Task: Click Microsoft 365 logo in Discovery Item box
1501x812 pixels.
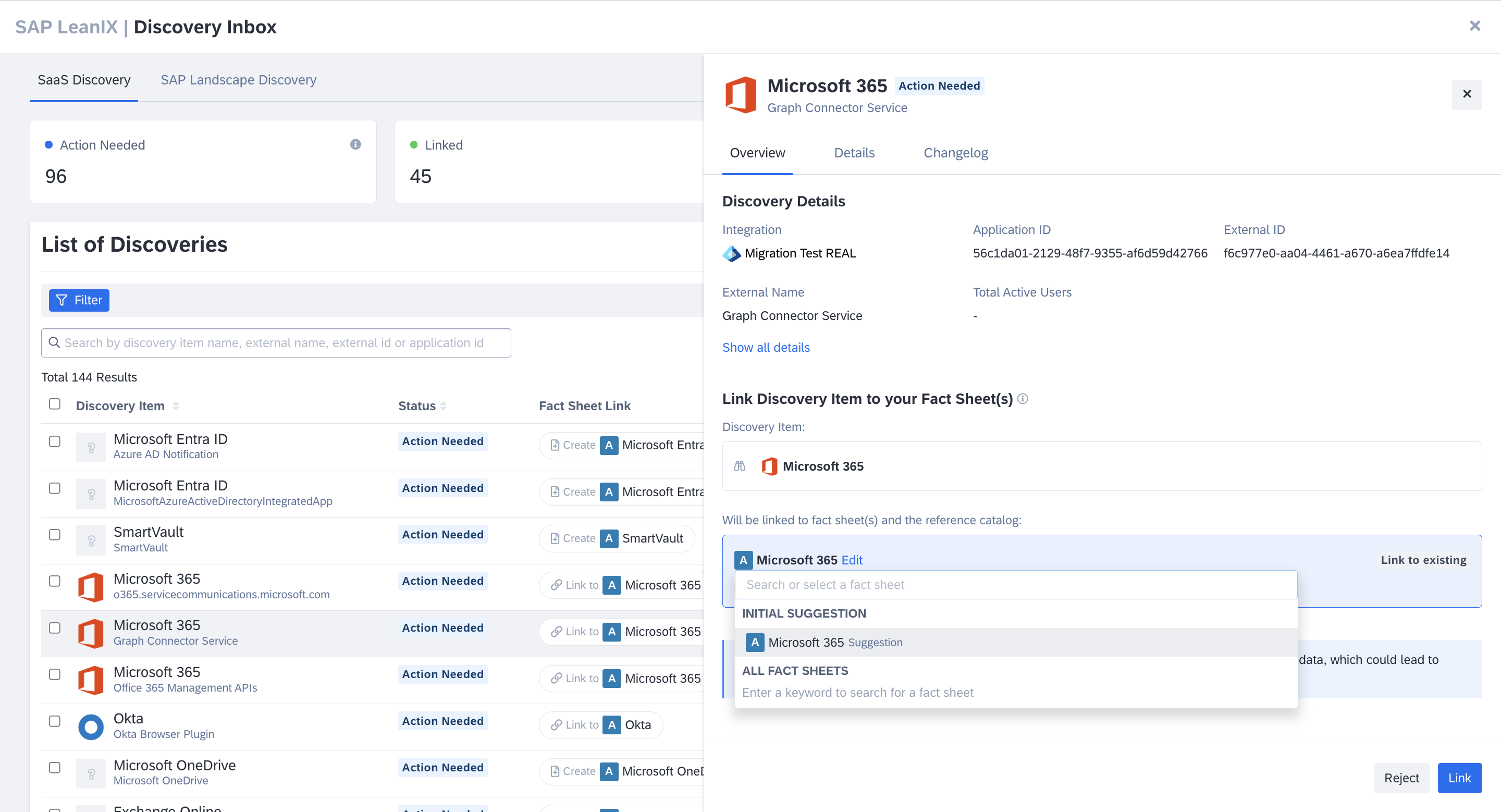Action: coord(769,466)
